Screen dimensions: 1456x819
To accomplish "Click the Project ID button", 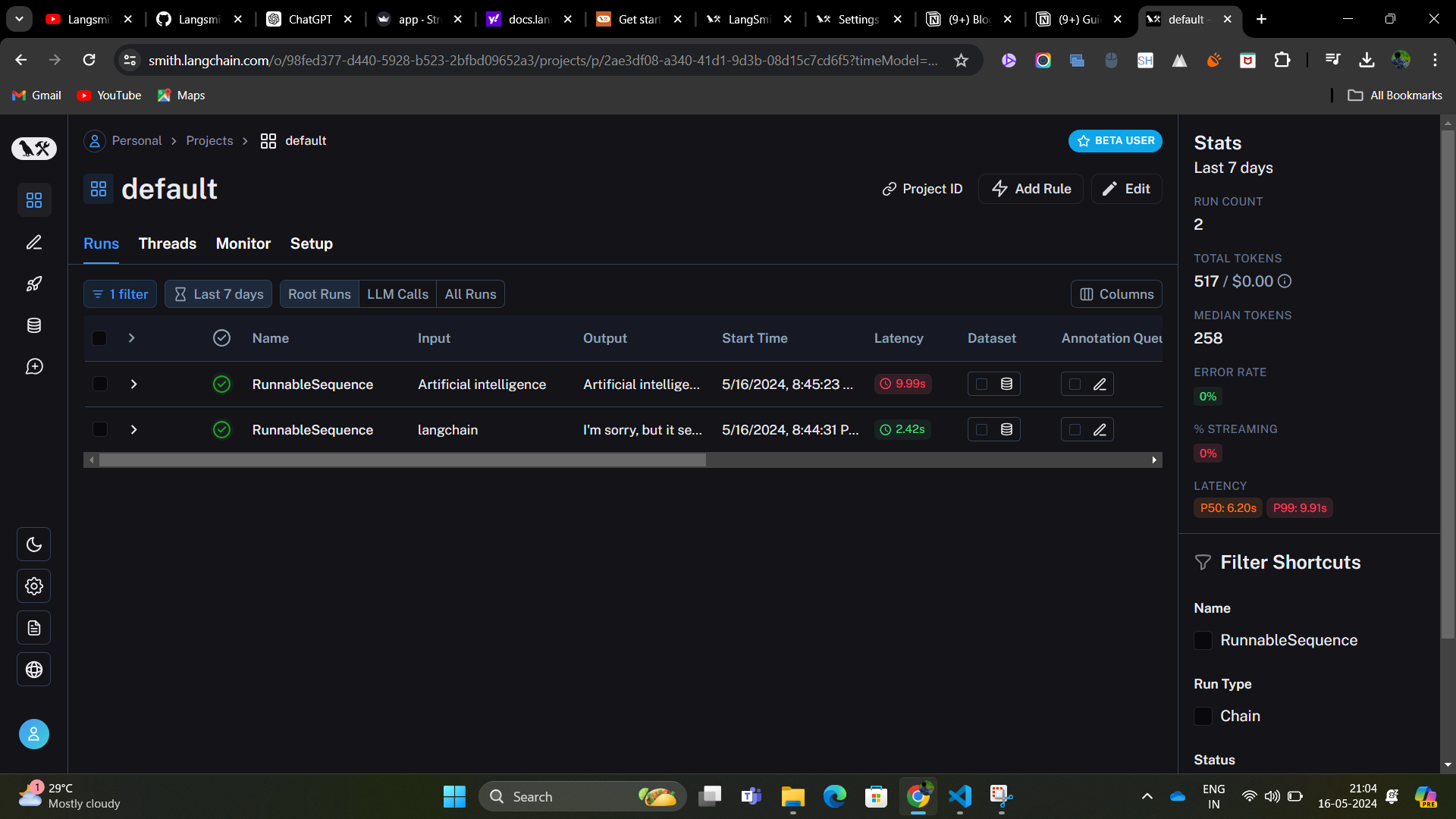I will [922, 189].
